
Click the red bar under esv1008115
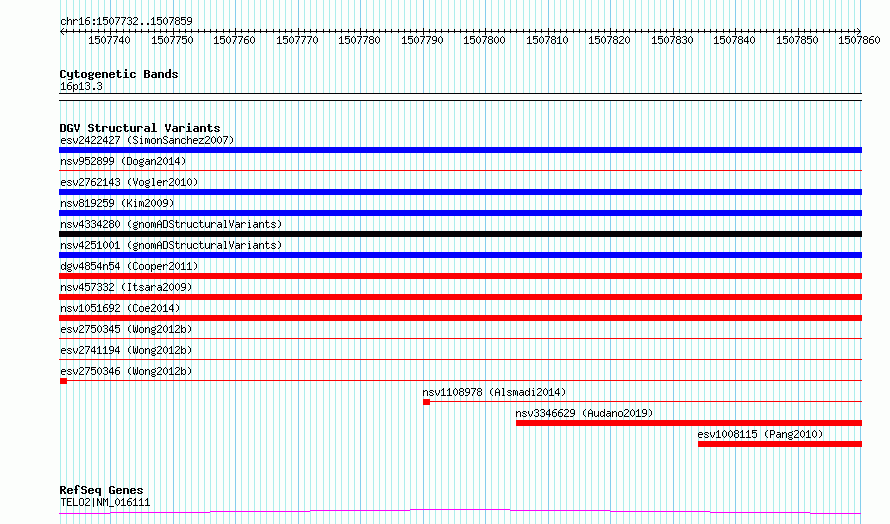point(780,444)
